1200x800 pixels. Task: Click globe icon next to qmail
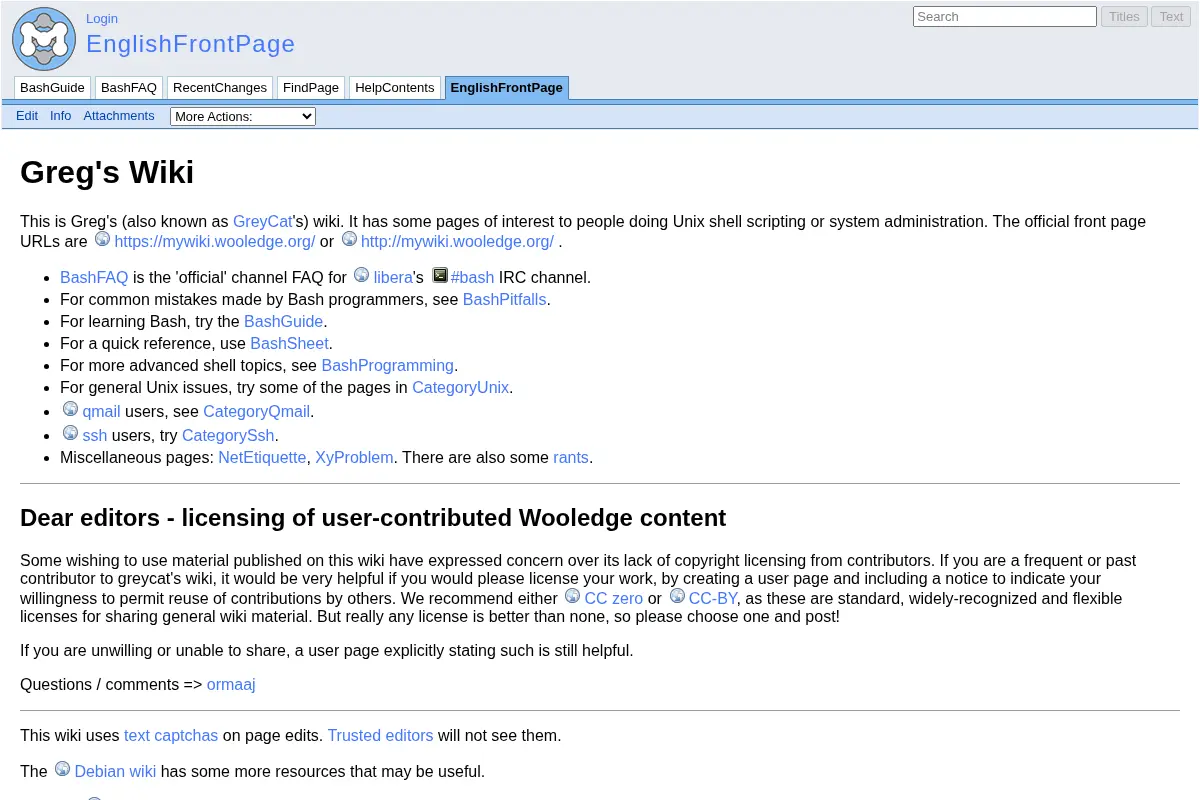[70, 409]
